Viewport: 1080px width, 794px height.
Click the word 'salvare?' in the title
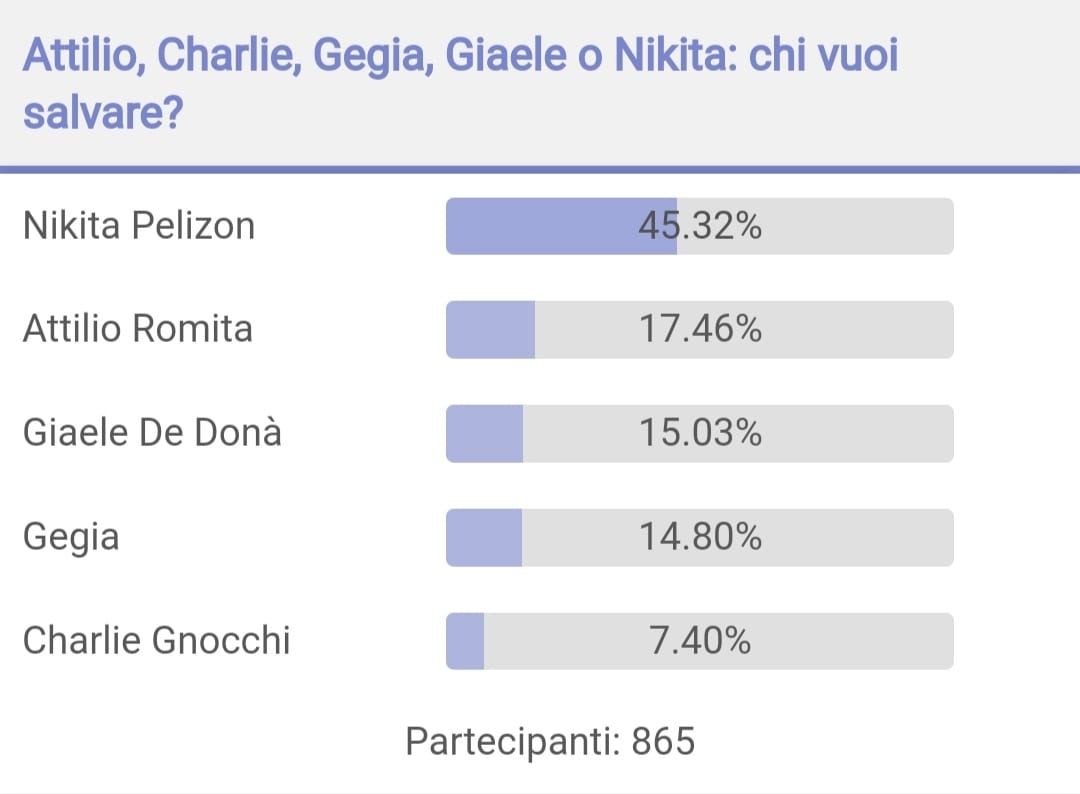click(103, 112)
